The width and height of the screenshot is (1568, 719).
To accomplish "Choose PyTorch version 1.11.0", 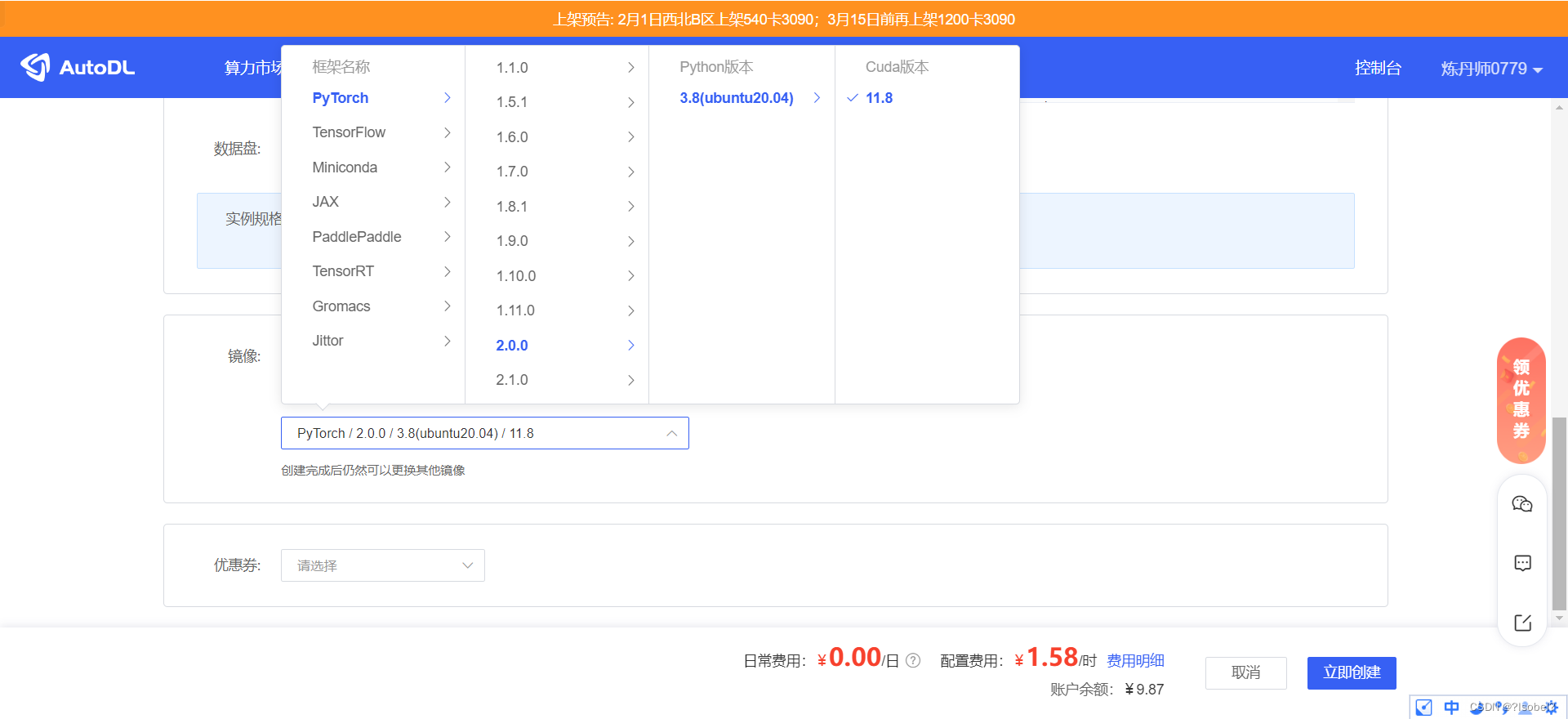I will click(x=557, y=310).
